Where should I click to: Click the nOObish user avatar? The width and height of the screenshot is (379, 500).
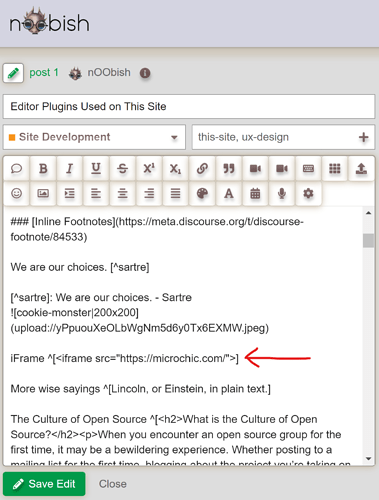point(75,73)
